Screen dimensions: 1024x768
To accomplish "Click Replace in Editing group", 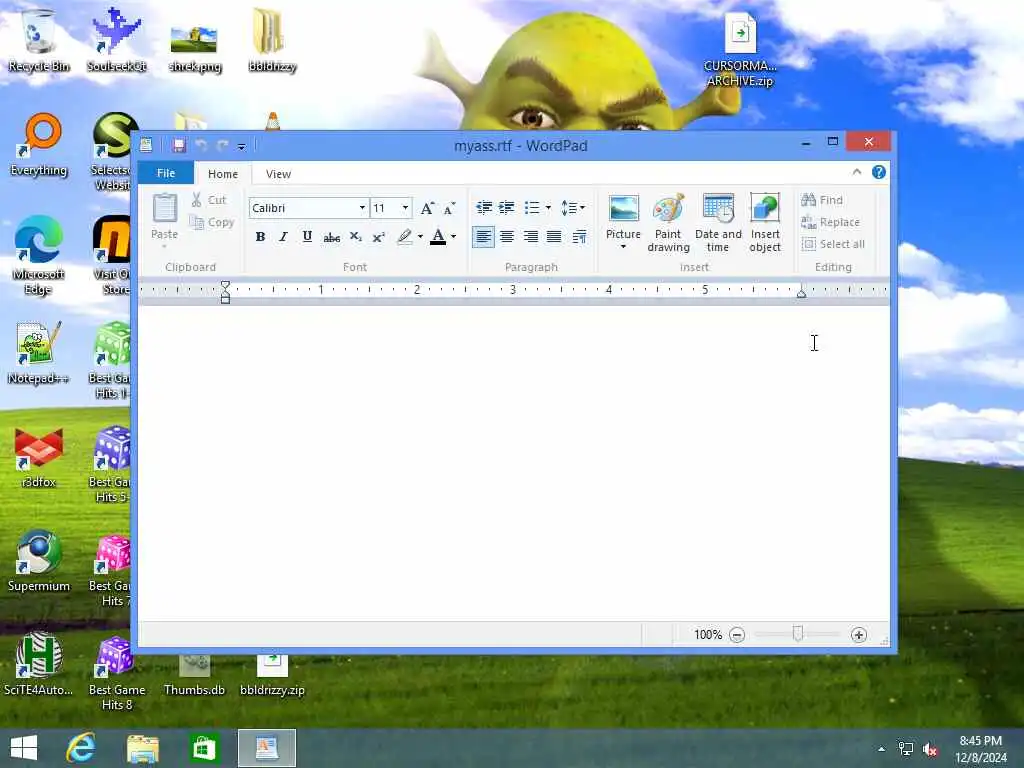I will (830, 222).
